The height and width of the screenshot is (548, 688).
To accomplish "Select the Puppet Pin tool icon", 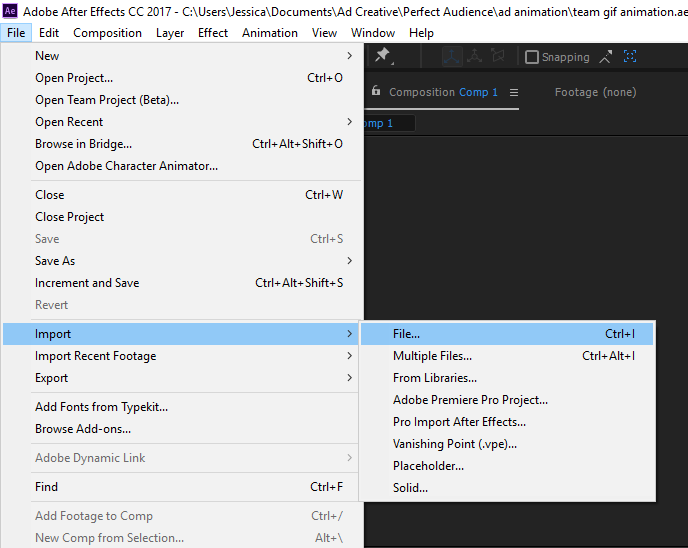I will tap(383, 56).
